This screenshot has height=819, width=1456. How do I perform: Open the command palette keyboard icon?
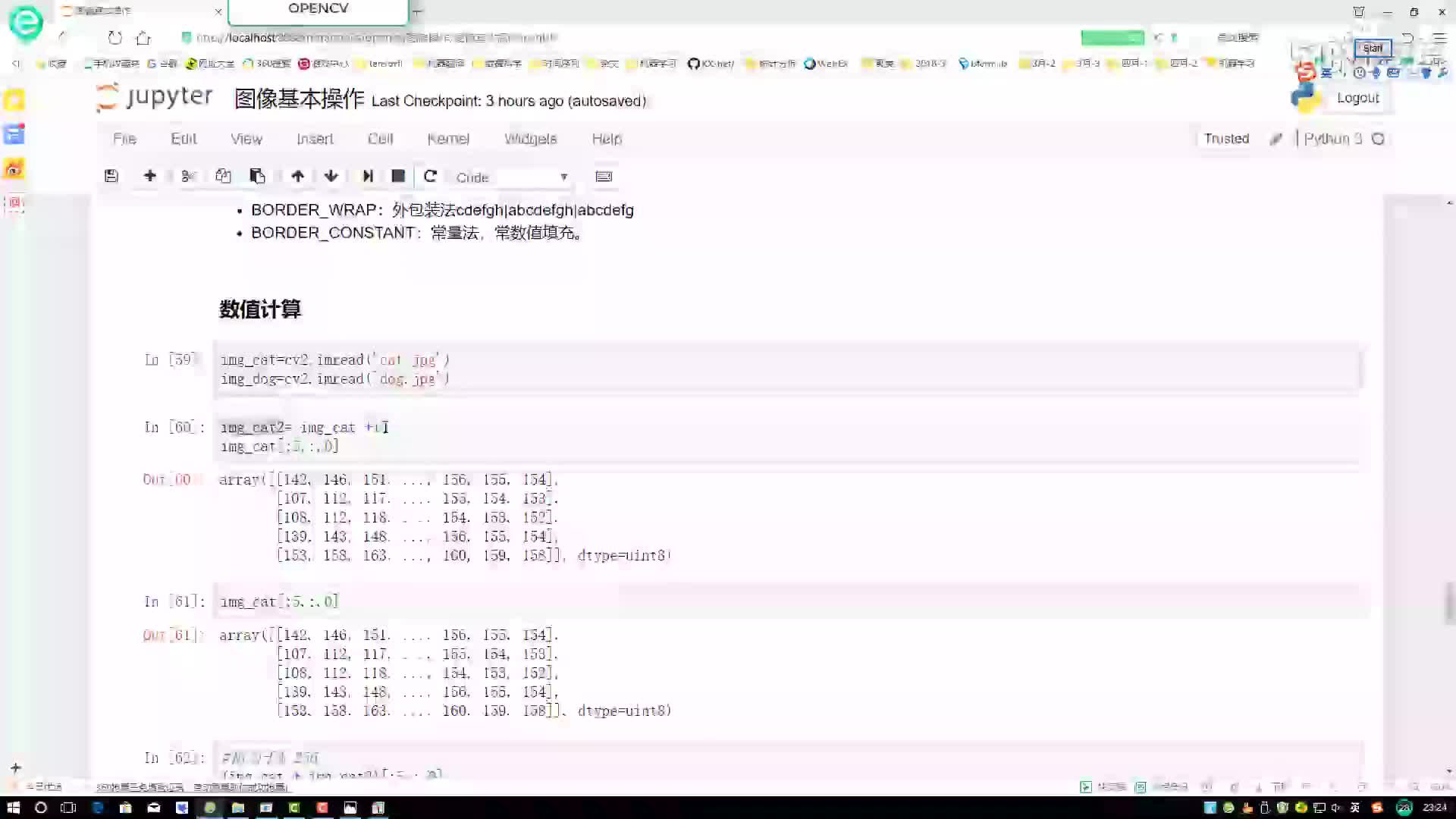[604, 177]
